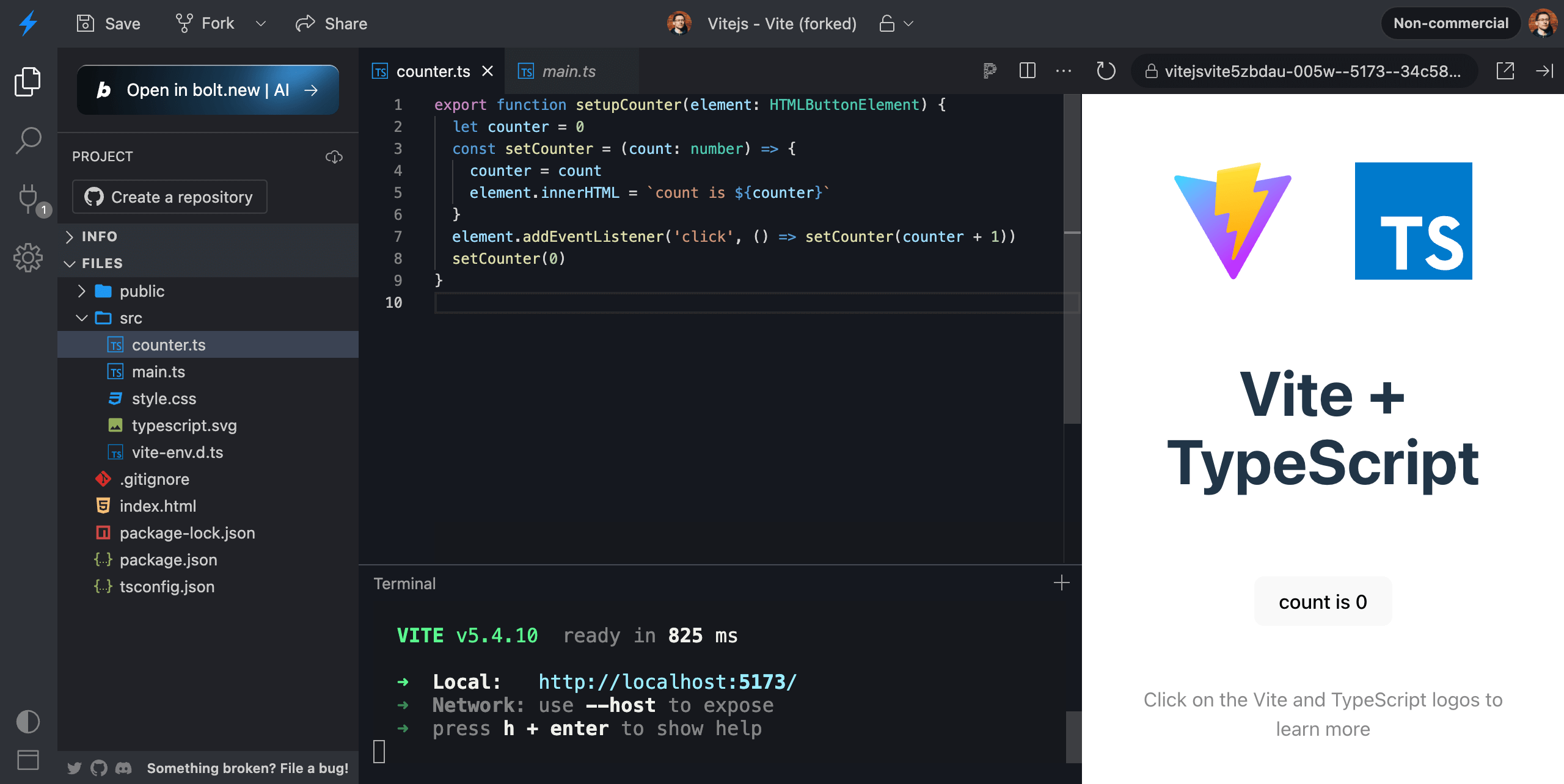Open the Search sidebar icon
This screenshot has height=784, width=1564.
(28, 140)
